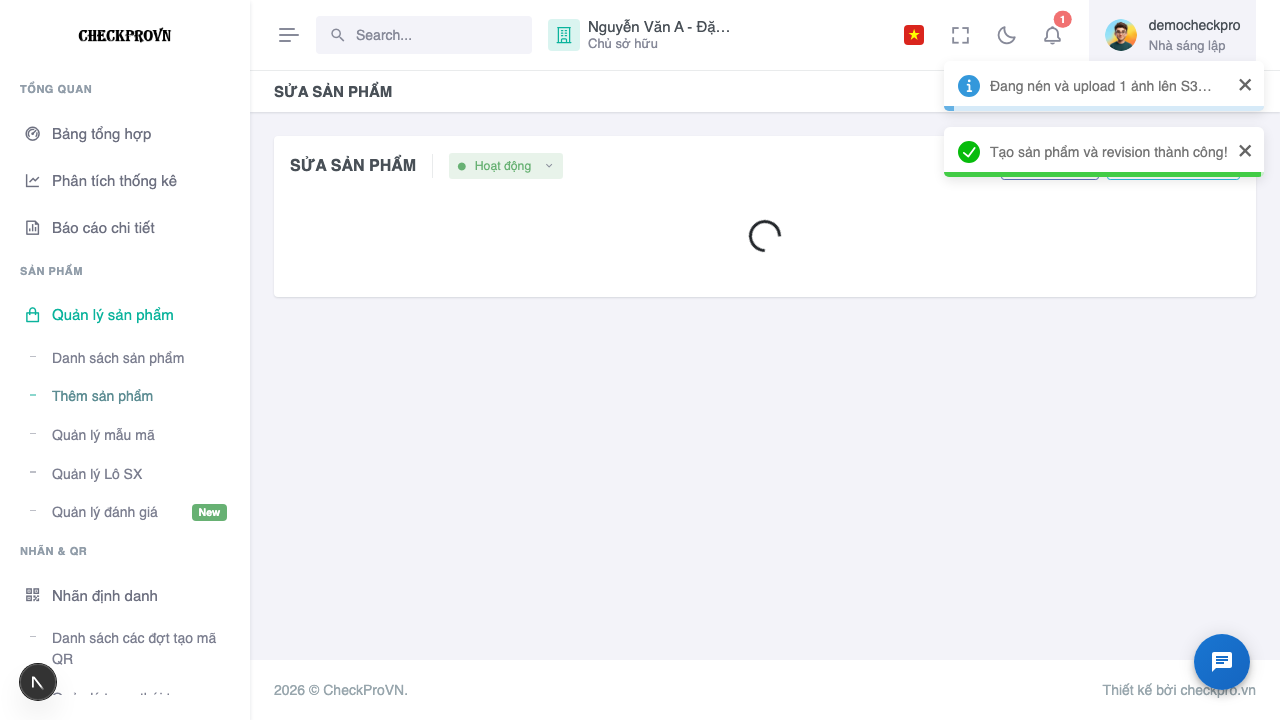1280x720 pixels.
Task: Dismiss the S3 upload info notification
Action: tap(1245, 85)
